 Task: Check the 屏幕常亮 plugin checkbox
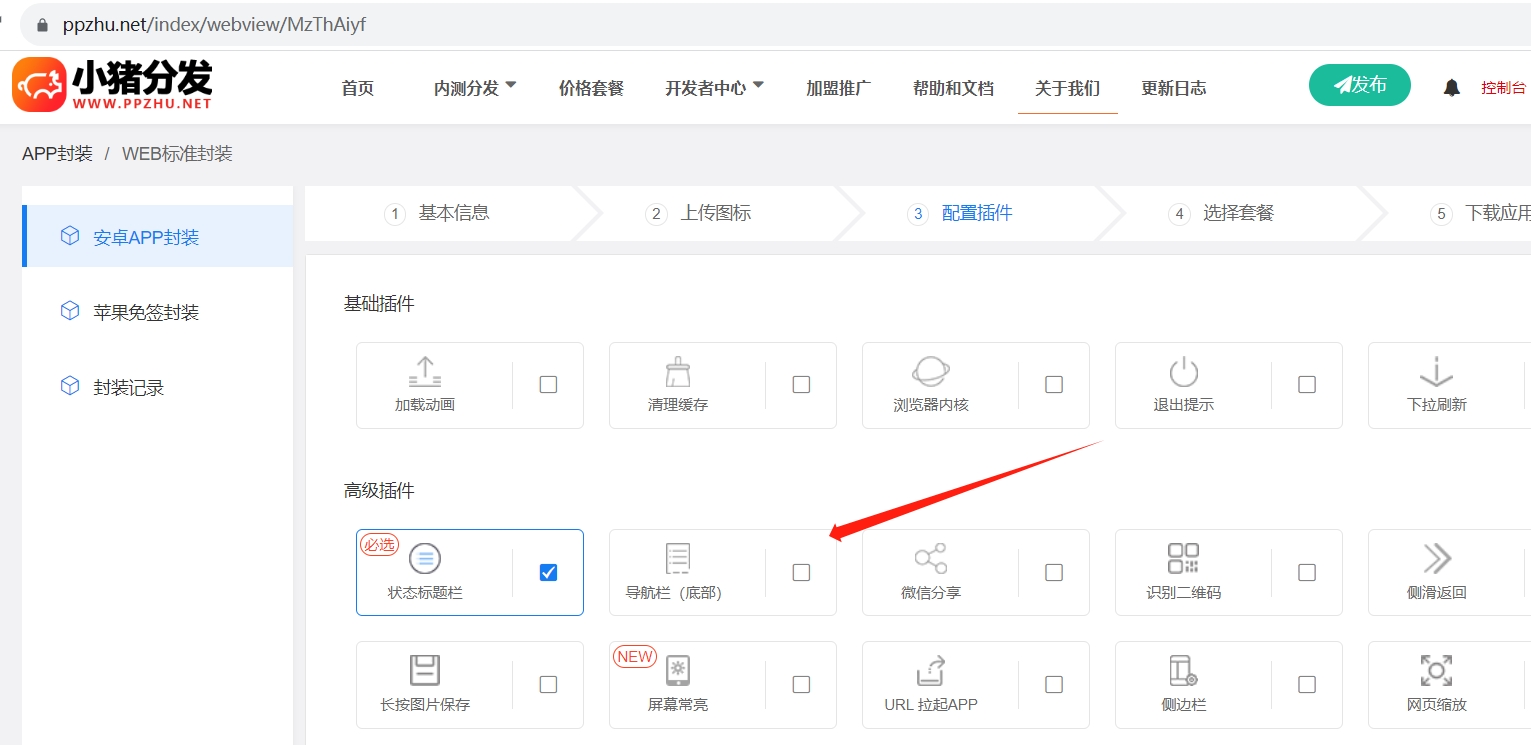click(x=801, y=684)
